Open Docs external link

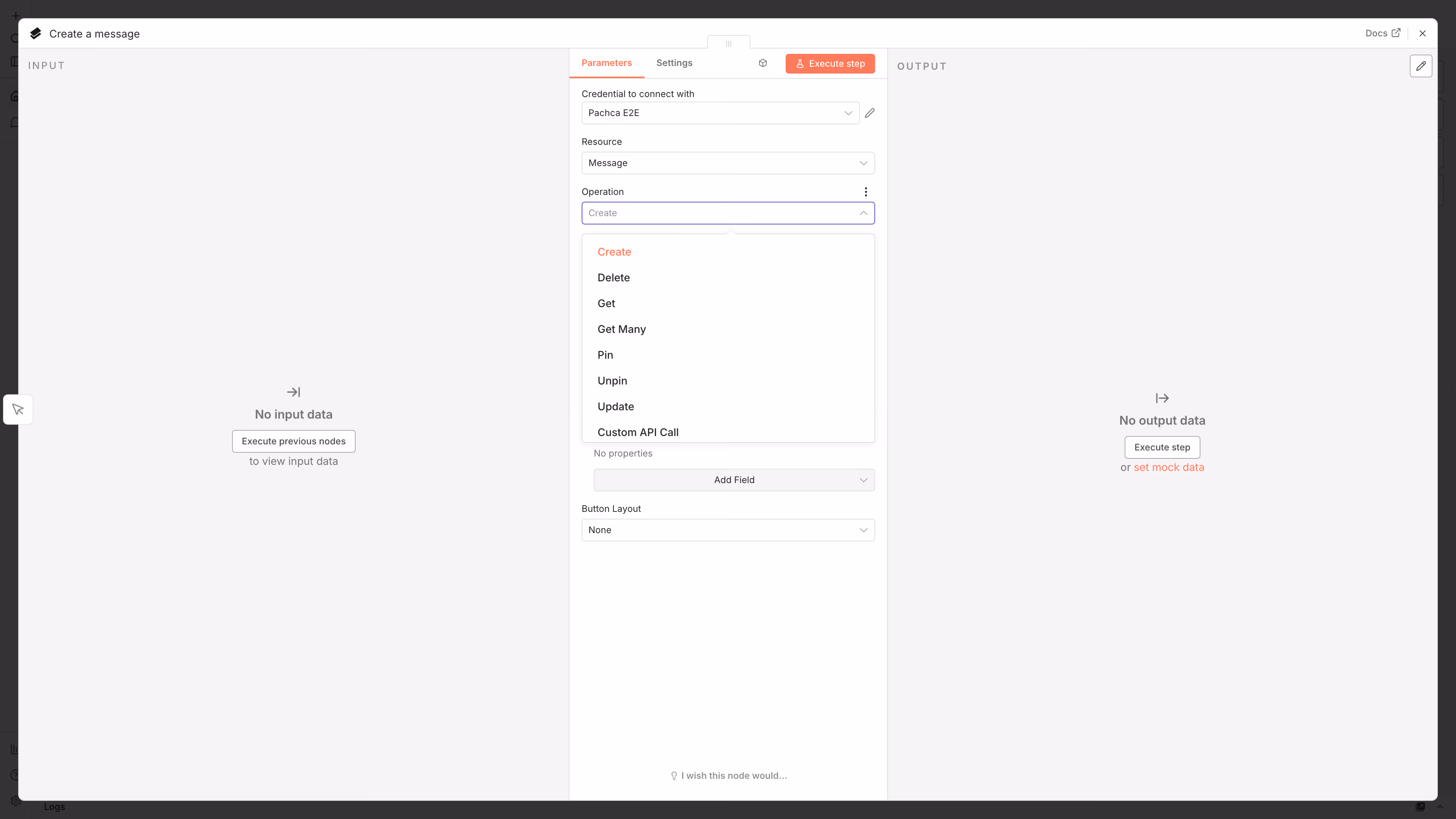[x=1382, y=33]
